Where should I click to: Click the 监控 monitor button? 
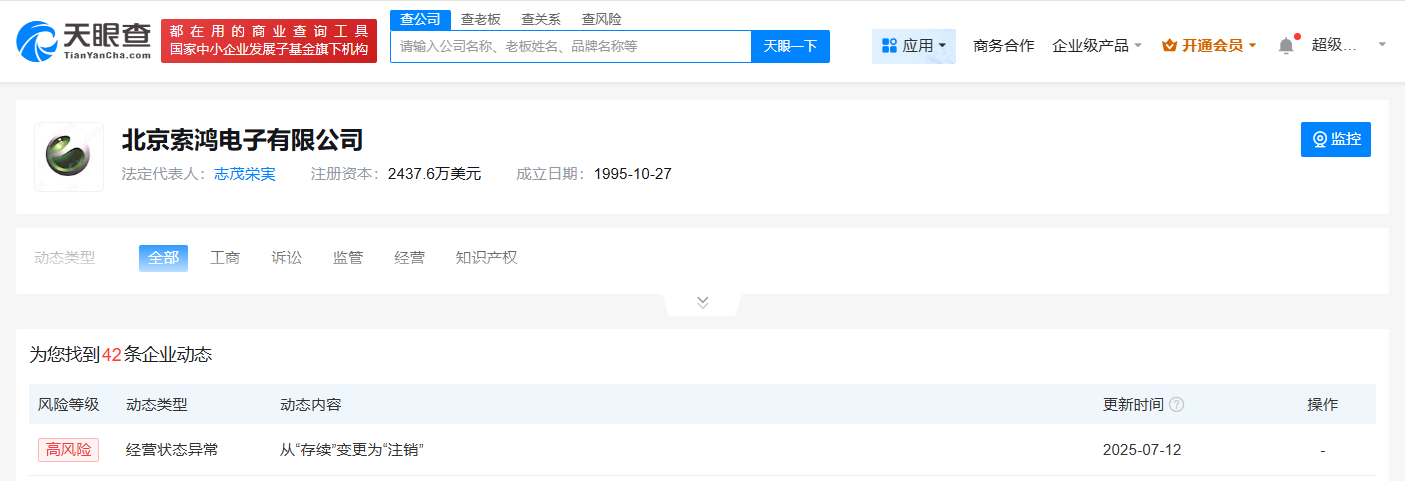[1335, 140]
